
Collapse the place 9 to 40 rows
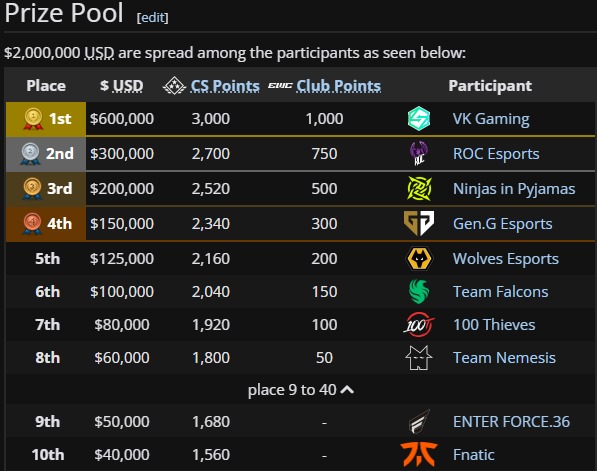click(x=300, y=390)
